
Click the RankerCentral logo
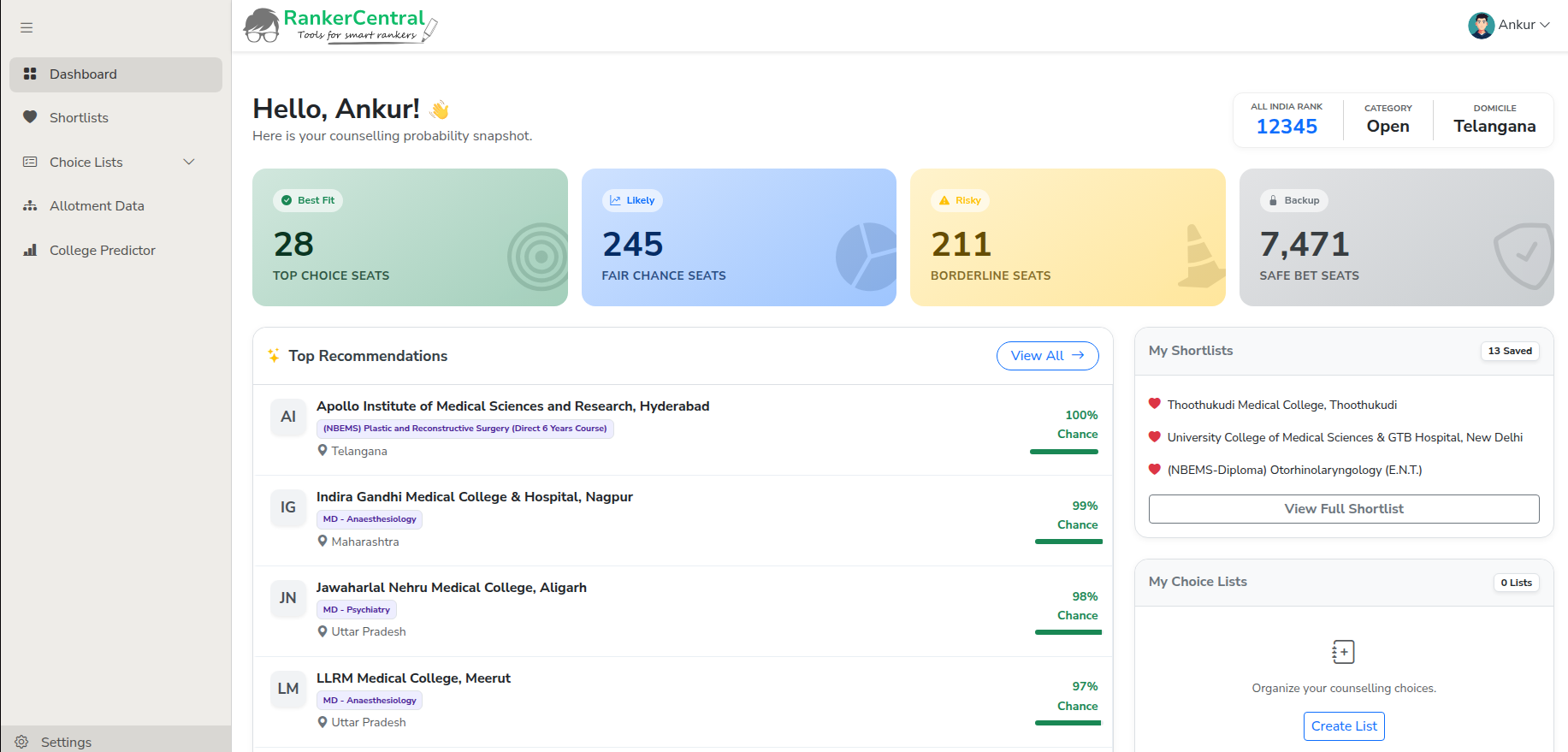[340, 26]
